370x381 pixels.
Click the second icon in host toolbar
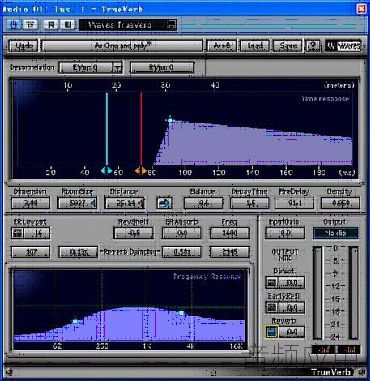(30, 25)
